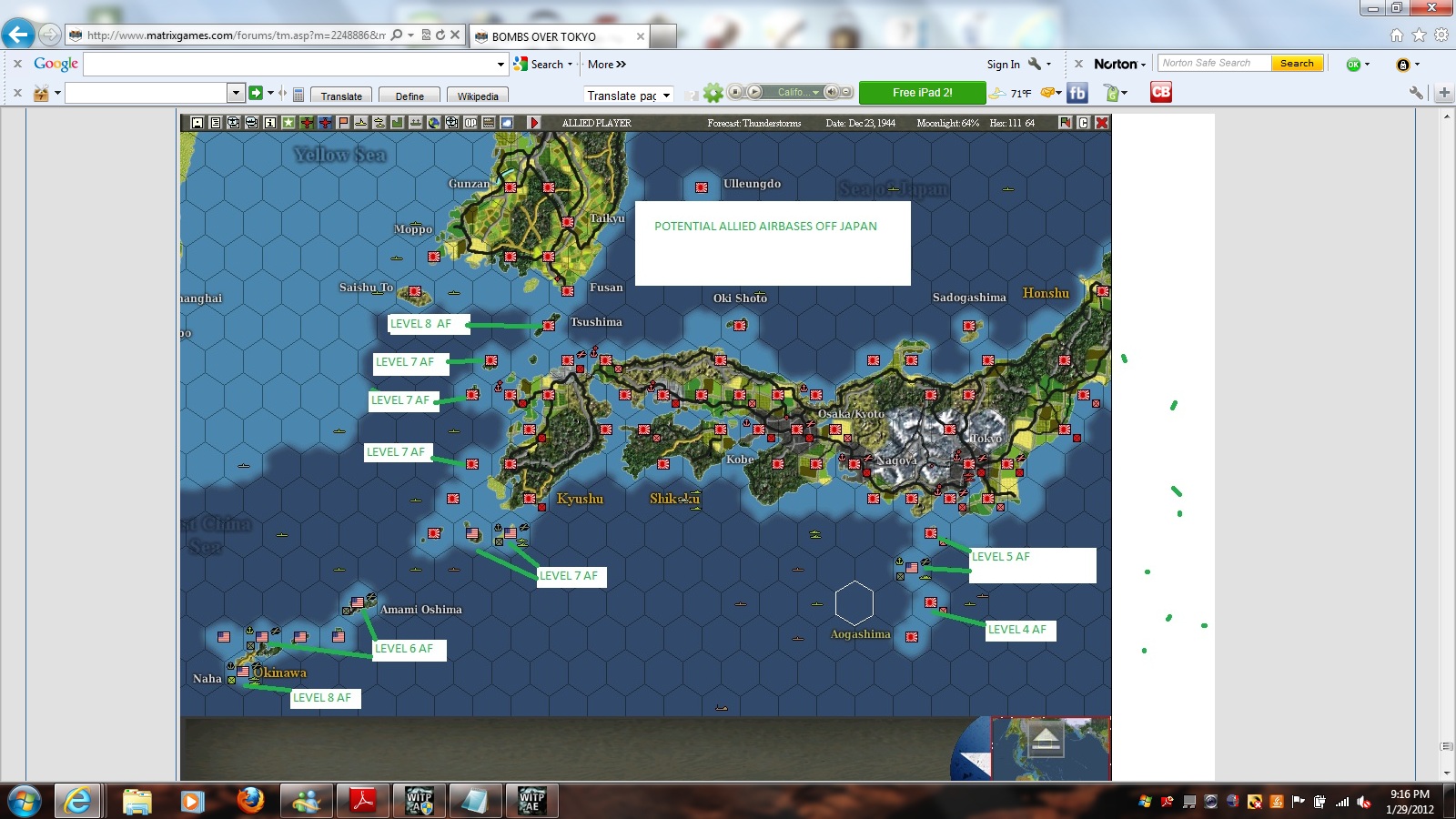Image resolution: width=1456 pixels, height=819 pixels.
Task: Play the toolbar media player
Action: tap(754, 92)
